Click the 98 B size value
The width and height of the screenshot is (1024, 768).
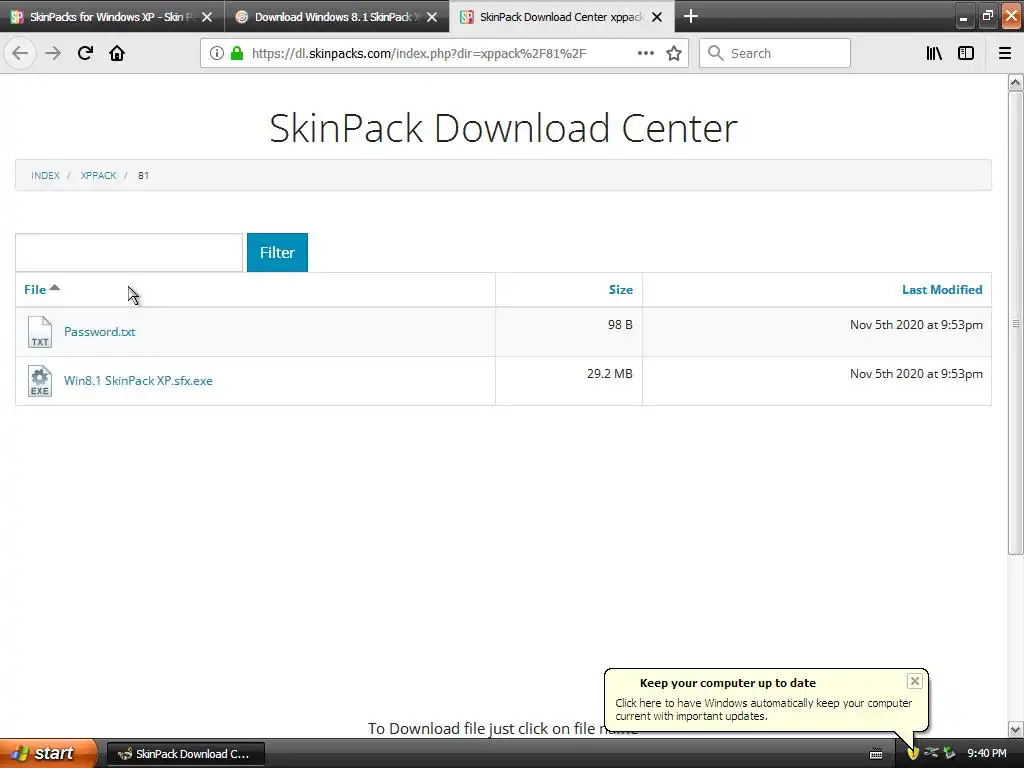click(x=620, y=325)
